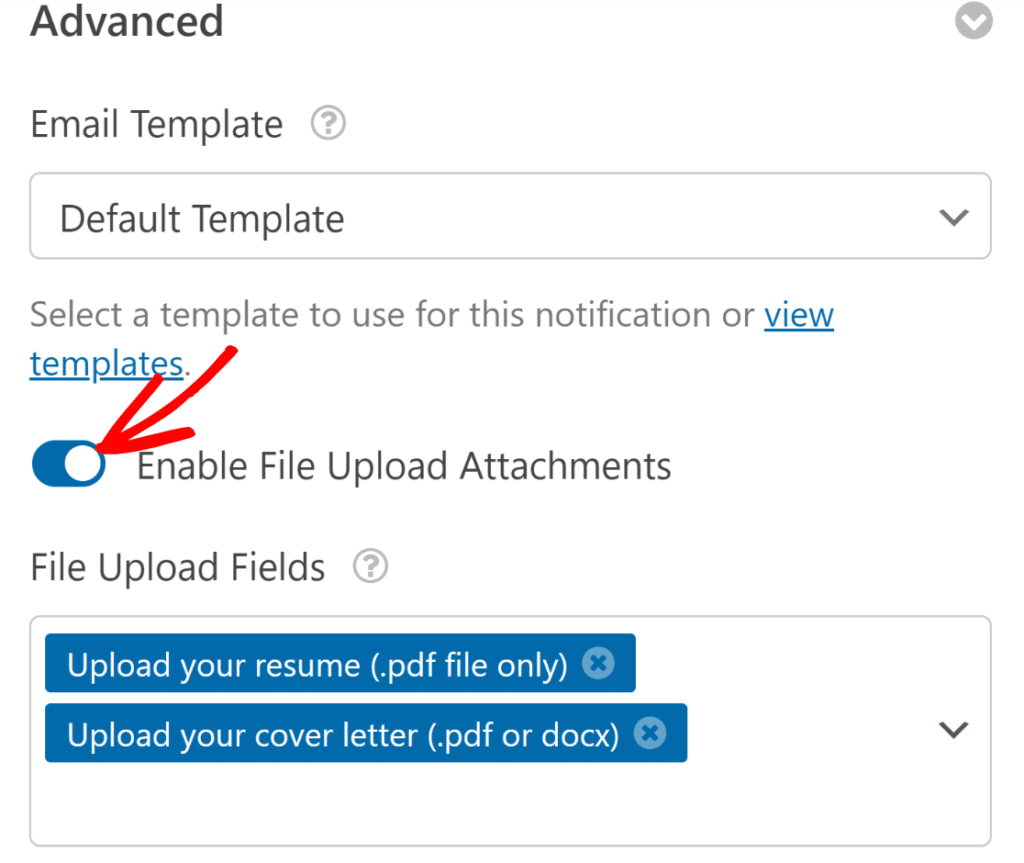Viewport: 1024px width, 863px height.
Task: Click the question mark beside Email Template
Action: click(327, 123)
